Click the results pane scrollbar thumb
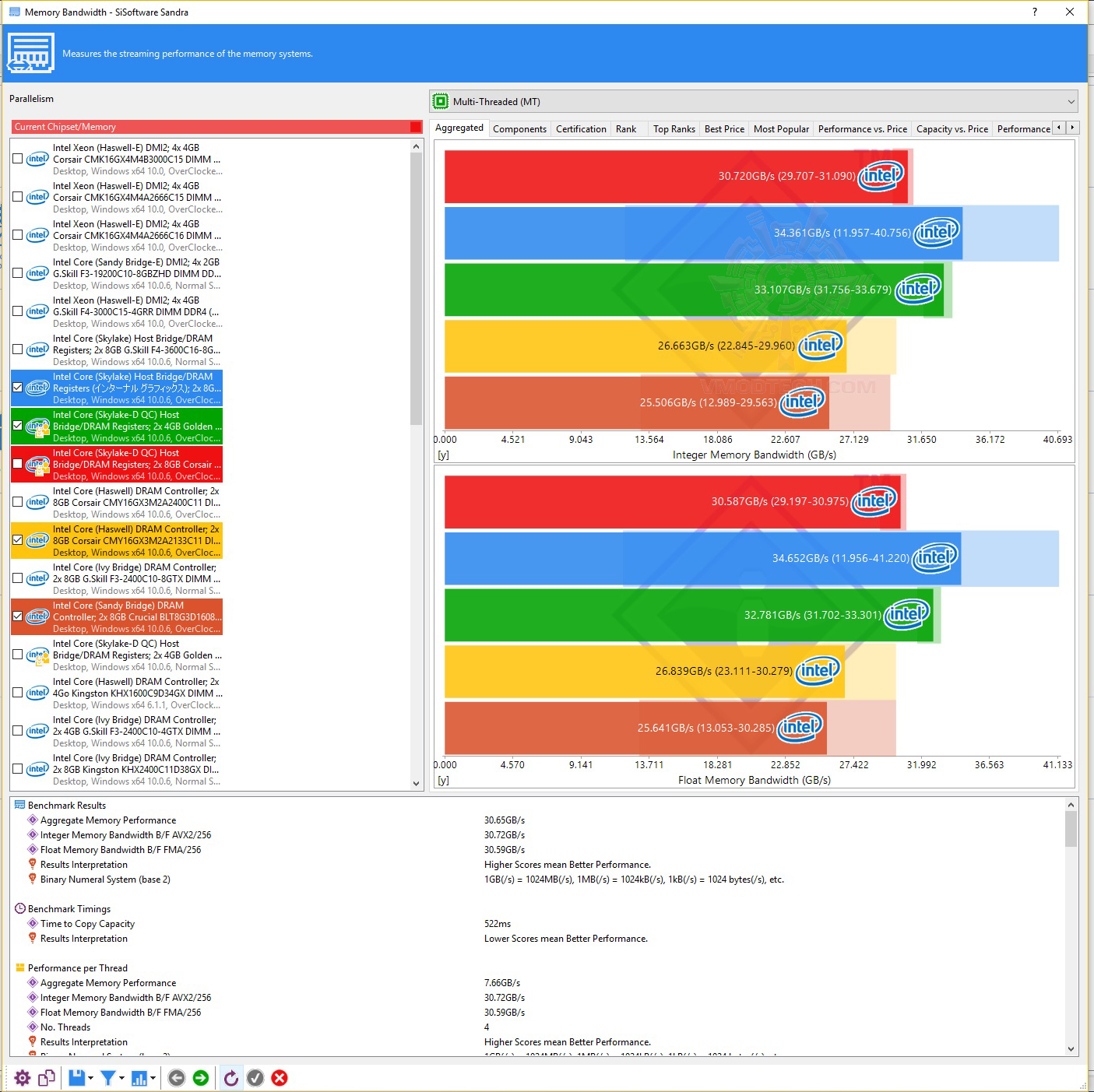The width and height of the screenshot is (1094, 1092). (x=1071, y=828)
